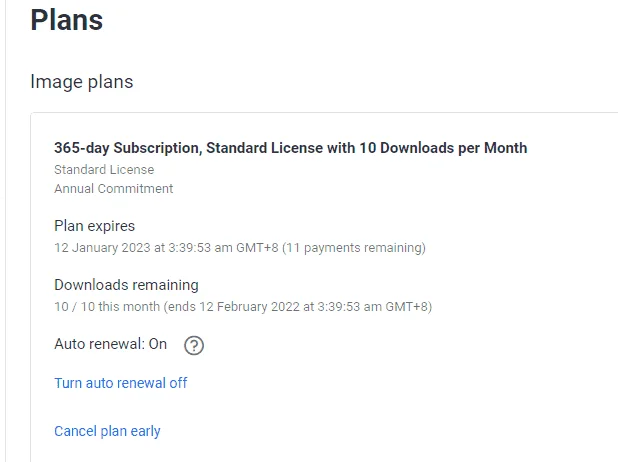Screen dimensions: 618x462
Task: Select the Downloads remaining label
Action: point(126,285)
